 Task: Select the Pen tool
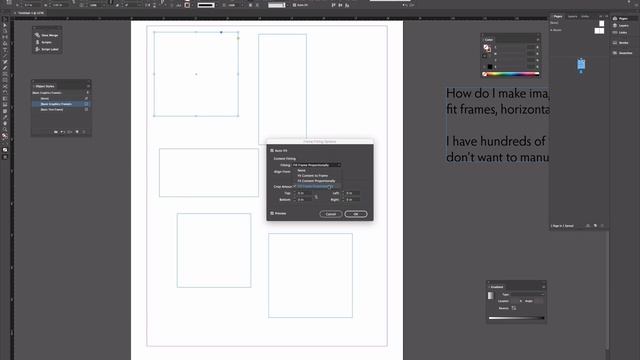coord(5,62)
